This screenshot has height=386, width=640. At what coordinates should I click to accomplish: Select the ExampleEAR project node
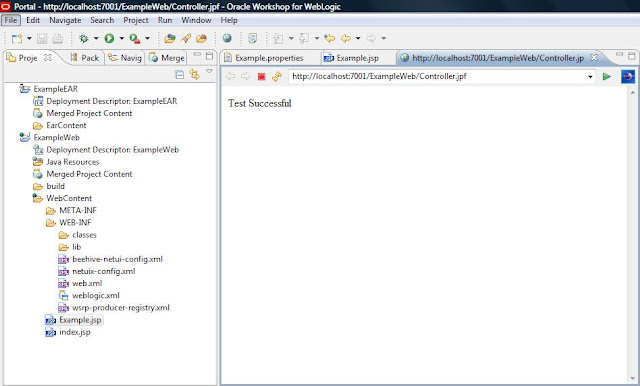56,89
